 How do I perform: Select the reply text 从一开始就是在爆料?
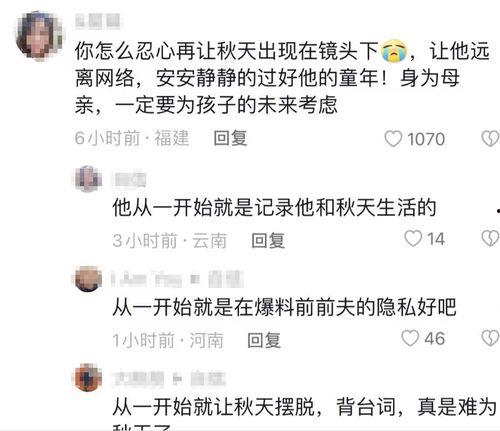[284, 307]
